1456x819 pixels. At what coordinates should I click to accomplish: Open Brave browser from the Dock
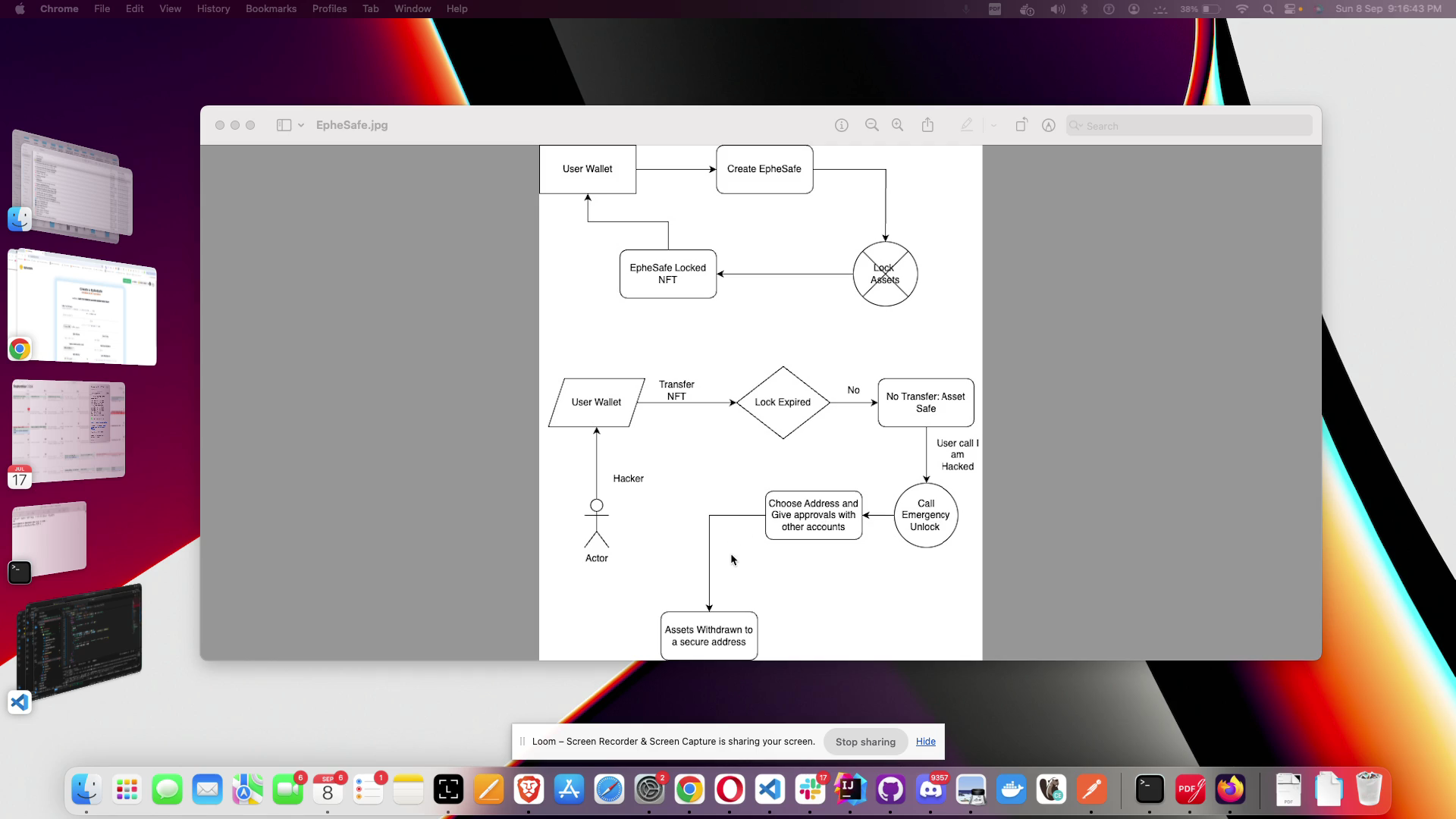[529, 789]
